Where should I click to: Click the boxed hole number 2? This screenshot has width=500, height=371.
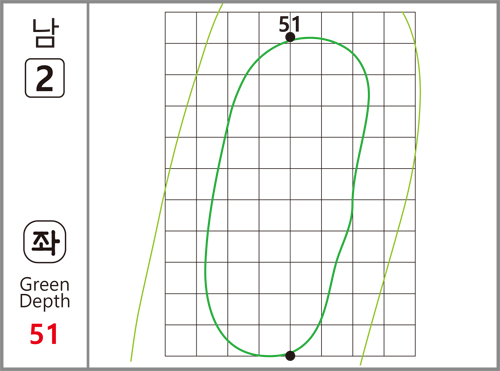click(x=45, y=78)
